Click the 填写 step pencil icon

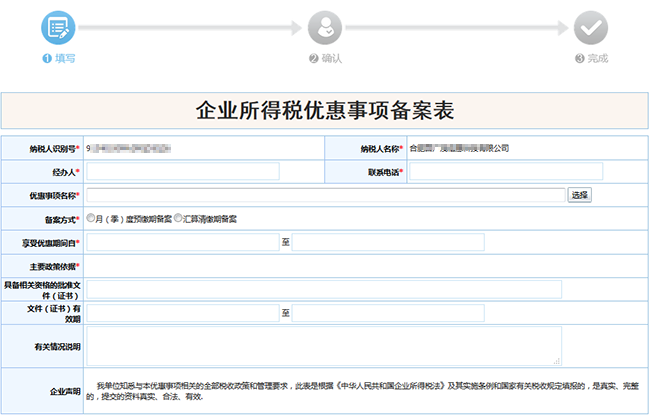(58, 27)
